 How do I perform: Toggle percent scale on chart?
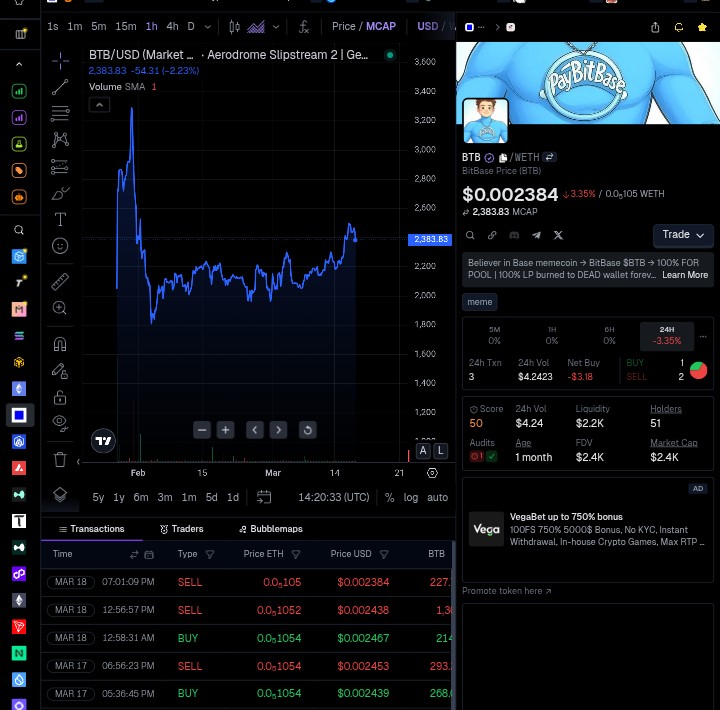389,497
